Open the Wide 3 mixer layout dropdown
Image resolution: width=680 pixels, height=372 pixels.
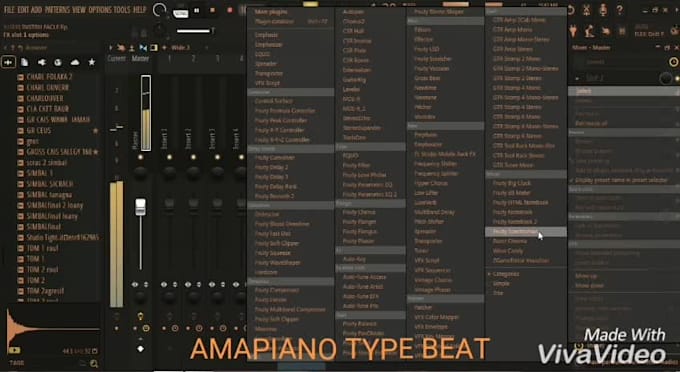[x=180, y=48]
